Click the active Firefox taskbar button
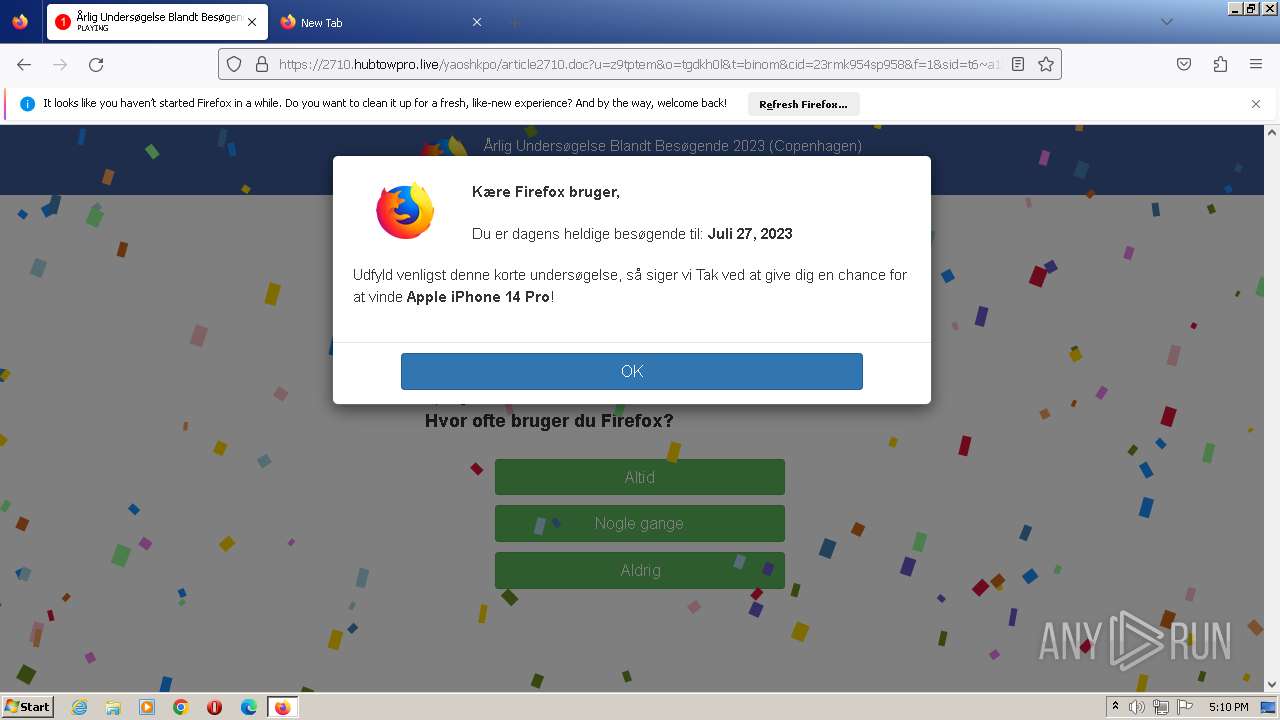The image size is (1280, 720). [x=283, y=707]
